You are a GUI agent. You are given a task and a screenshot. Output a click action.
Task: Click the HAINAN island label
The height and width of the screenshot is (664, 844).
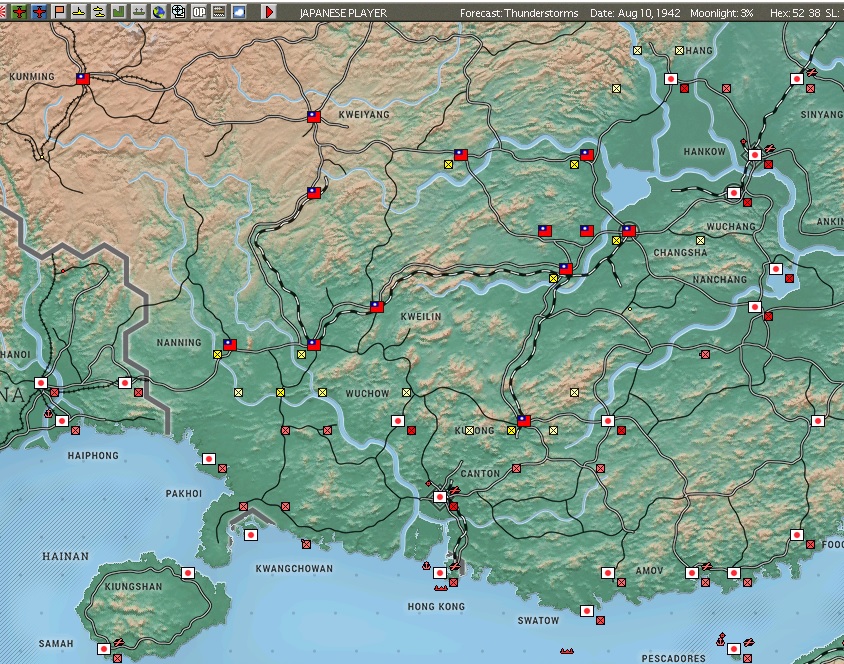tap(66, 556)
